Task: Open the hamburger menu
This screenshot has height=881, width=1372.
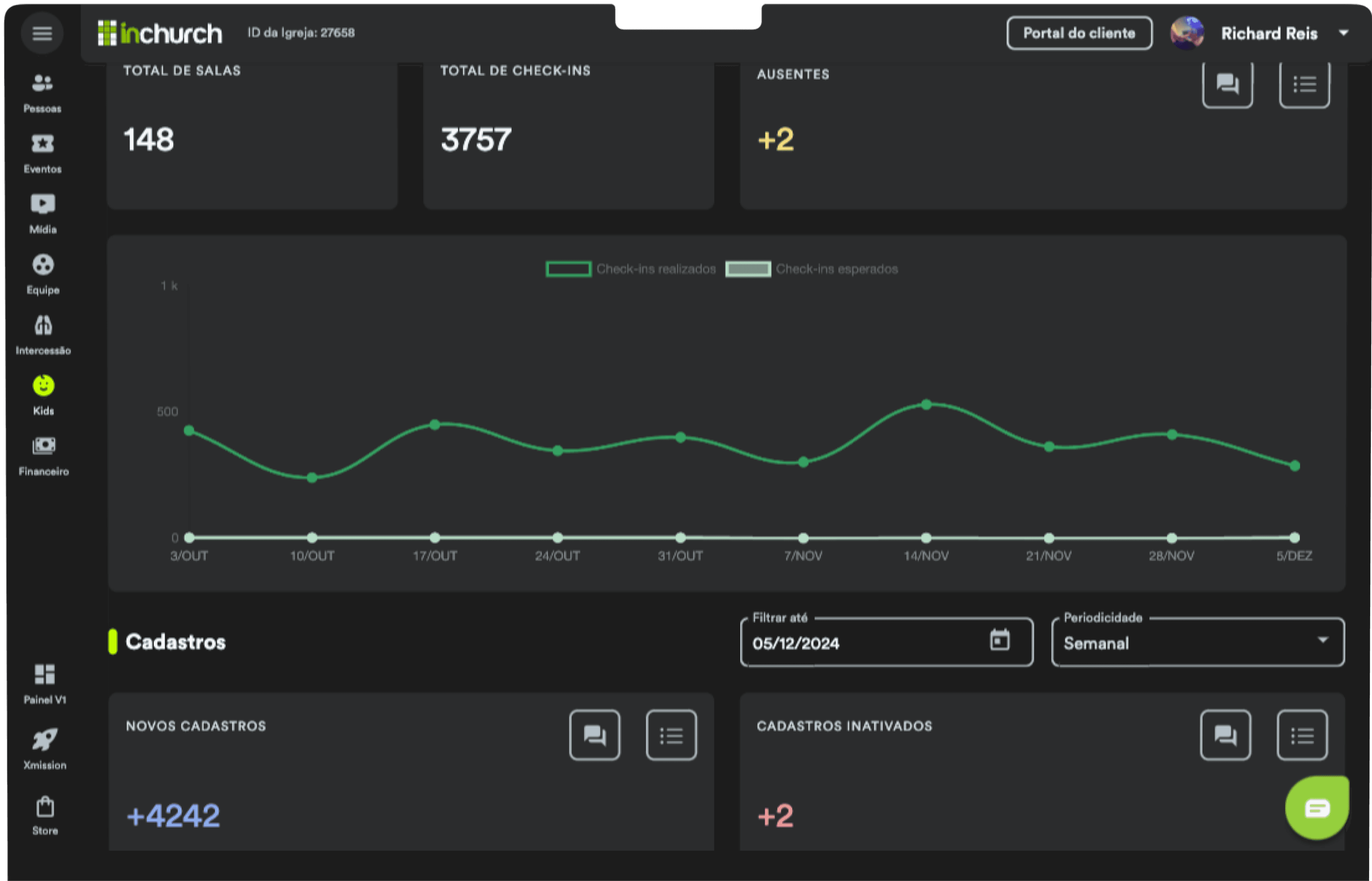Action: tap(42, 33)
